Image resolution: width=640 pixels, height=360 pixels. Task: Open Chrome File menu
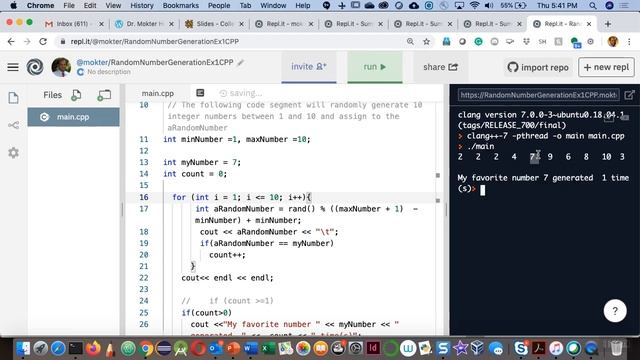tap(69, 5)
